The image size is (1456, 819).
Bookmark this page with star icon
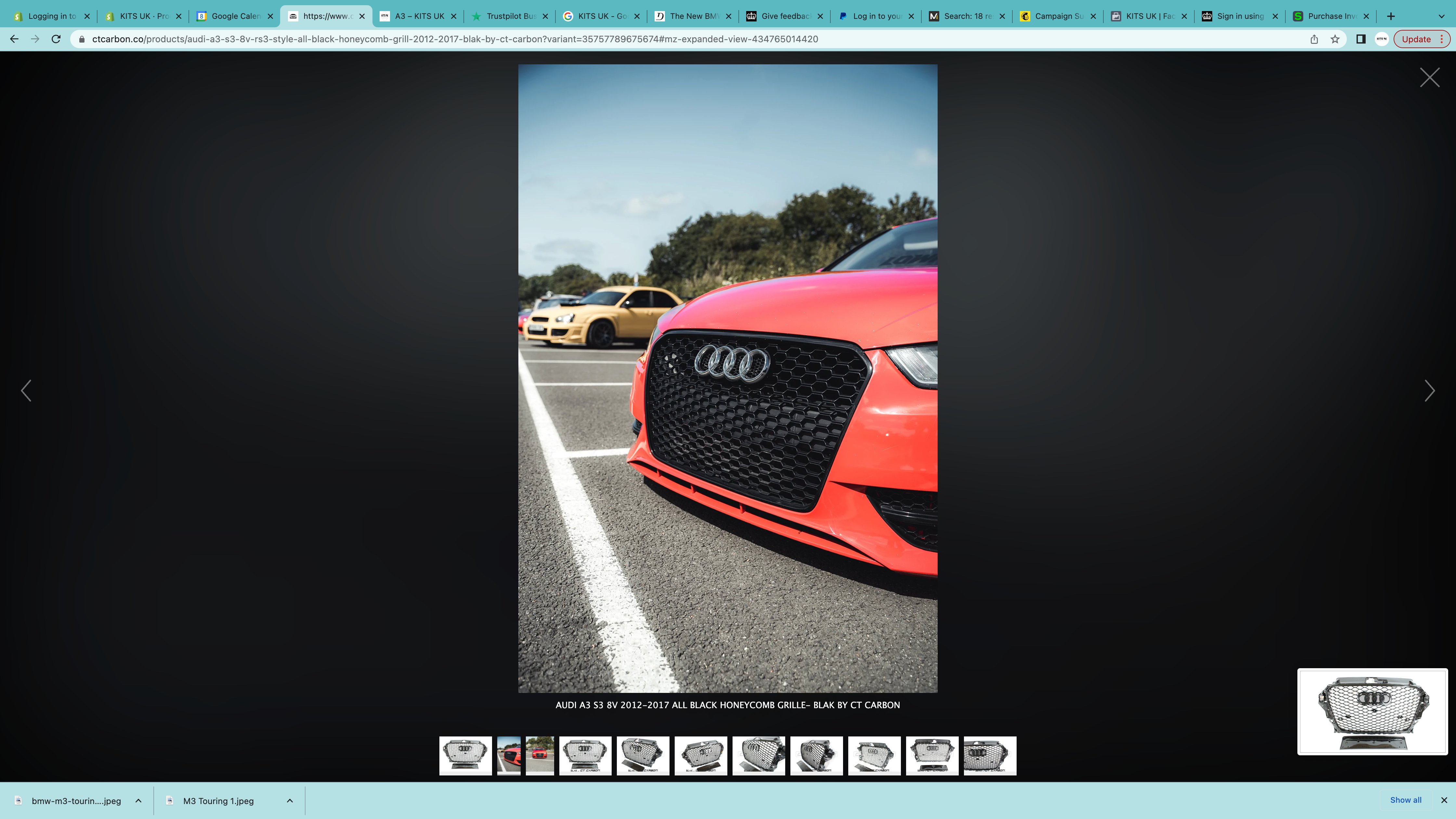[1335, 39]
